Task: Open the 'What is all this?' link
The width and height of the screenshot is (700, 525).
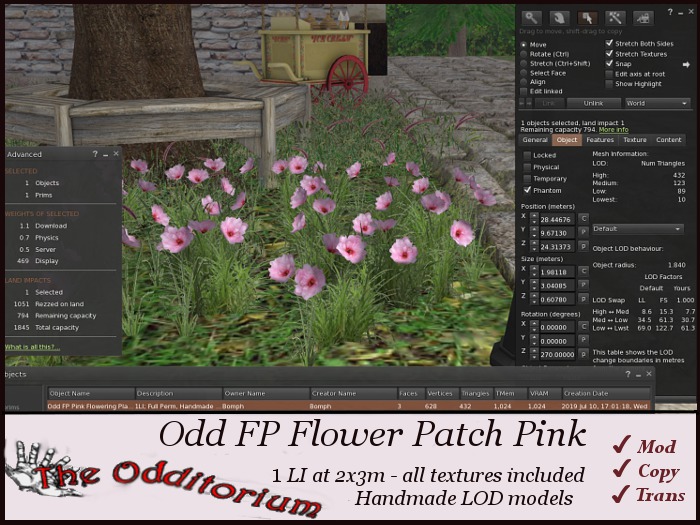Action: coord(33,347)
